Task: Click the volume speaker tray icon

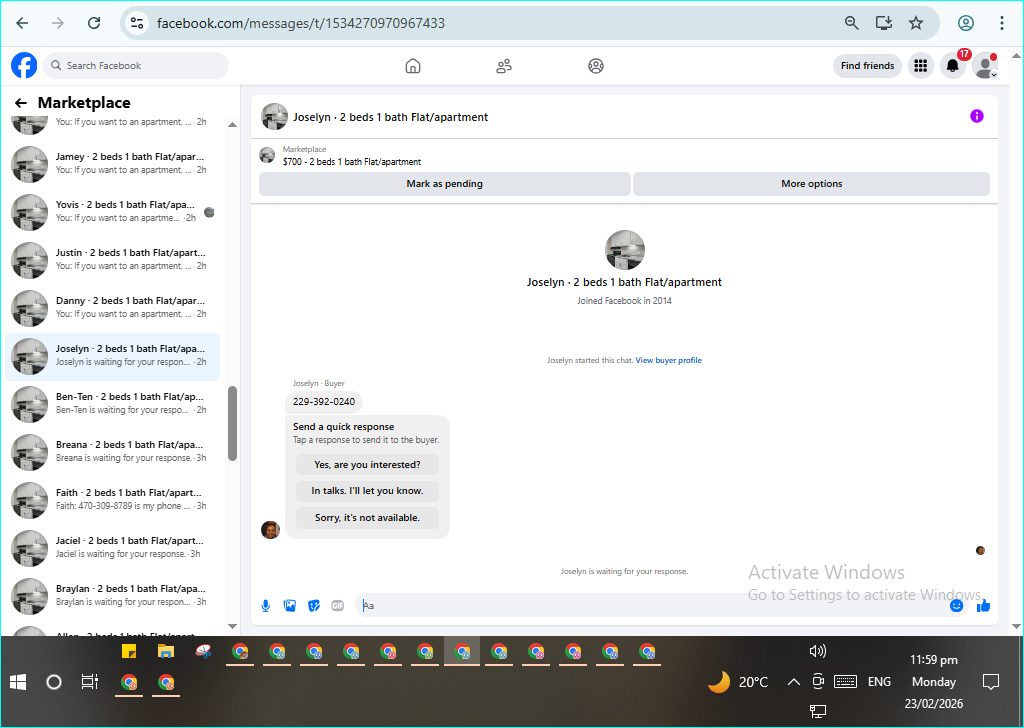Action: [818, 651]
